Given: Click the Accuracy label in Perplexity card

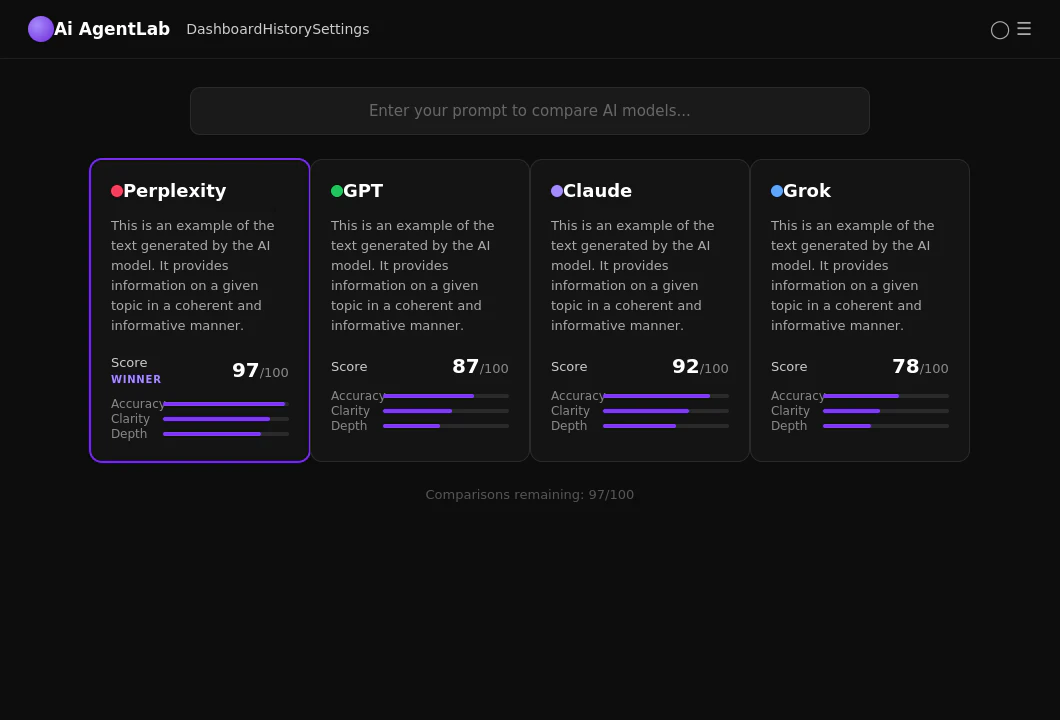Looking at the screenshot, I should coord(138,404).
